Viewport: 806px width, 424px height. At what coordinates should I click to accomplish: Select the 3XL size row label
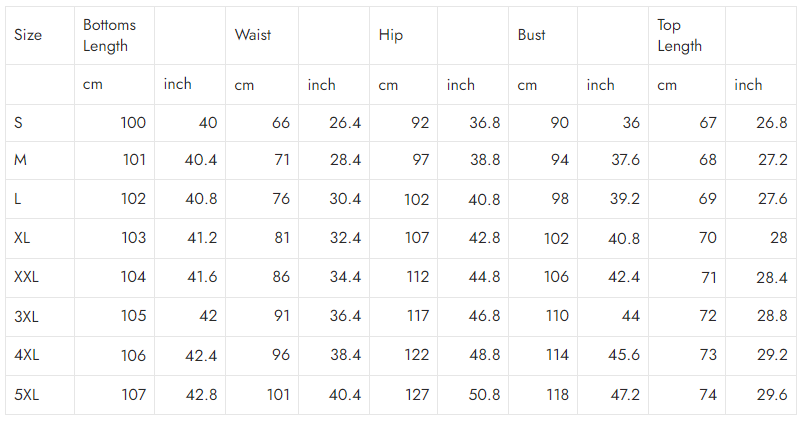[x=26, y=316]
